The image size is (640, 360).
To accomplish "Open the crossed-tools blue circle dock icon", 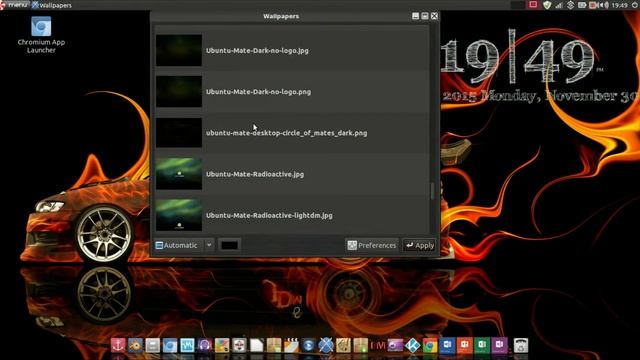I will (x=326, y=345).
